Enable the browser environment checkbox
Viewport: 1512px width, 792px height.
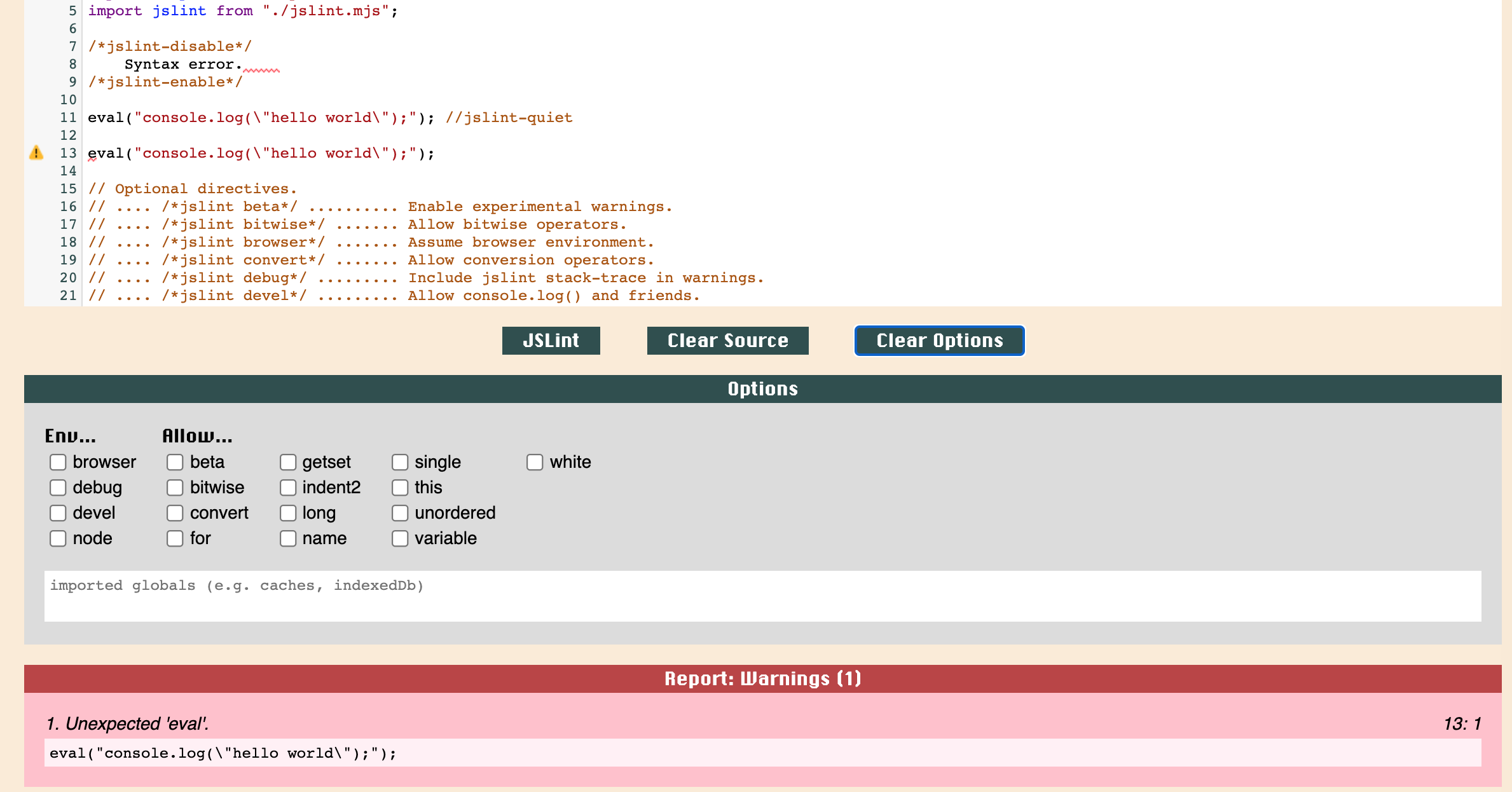[58, 462]
